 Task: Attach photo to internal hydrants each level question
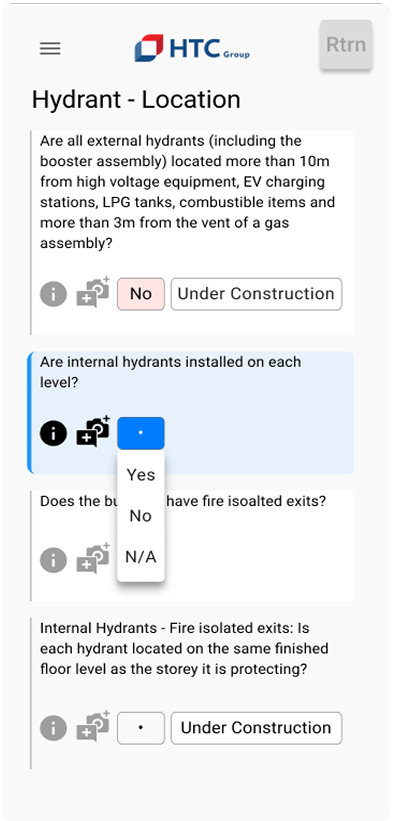[x=93, y=431]
